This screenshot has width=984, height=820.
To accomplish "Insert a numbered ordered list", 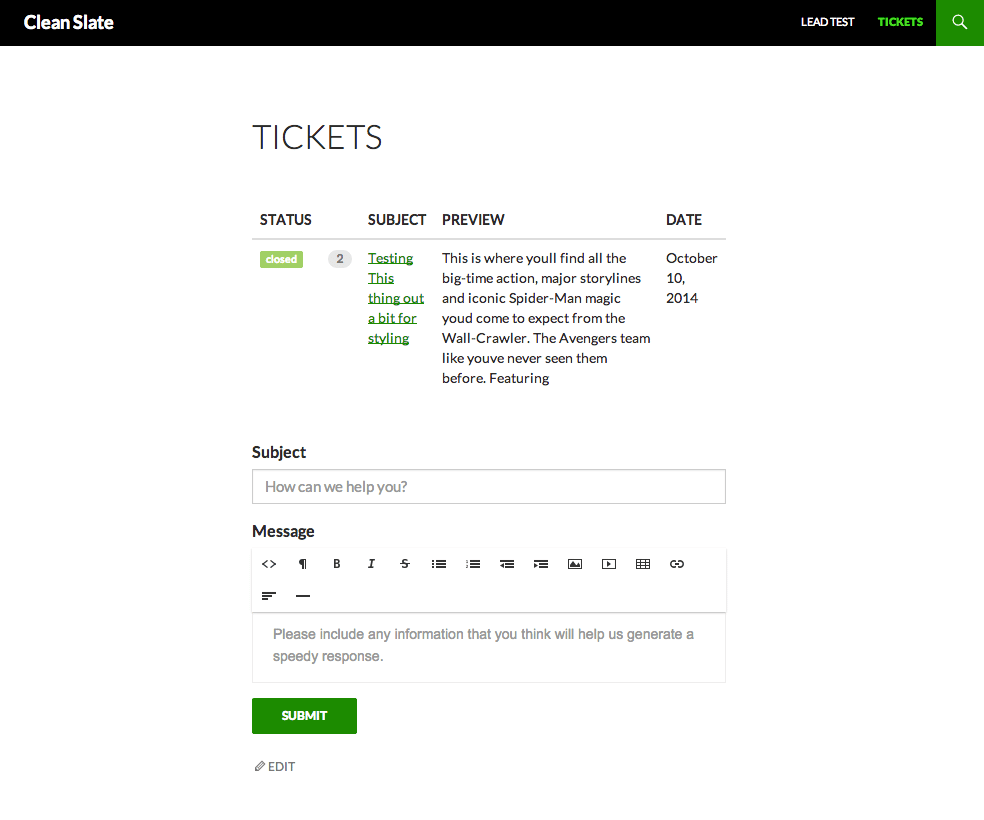I will click(473, 564).
